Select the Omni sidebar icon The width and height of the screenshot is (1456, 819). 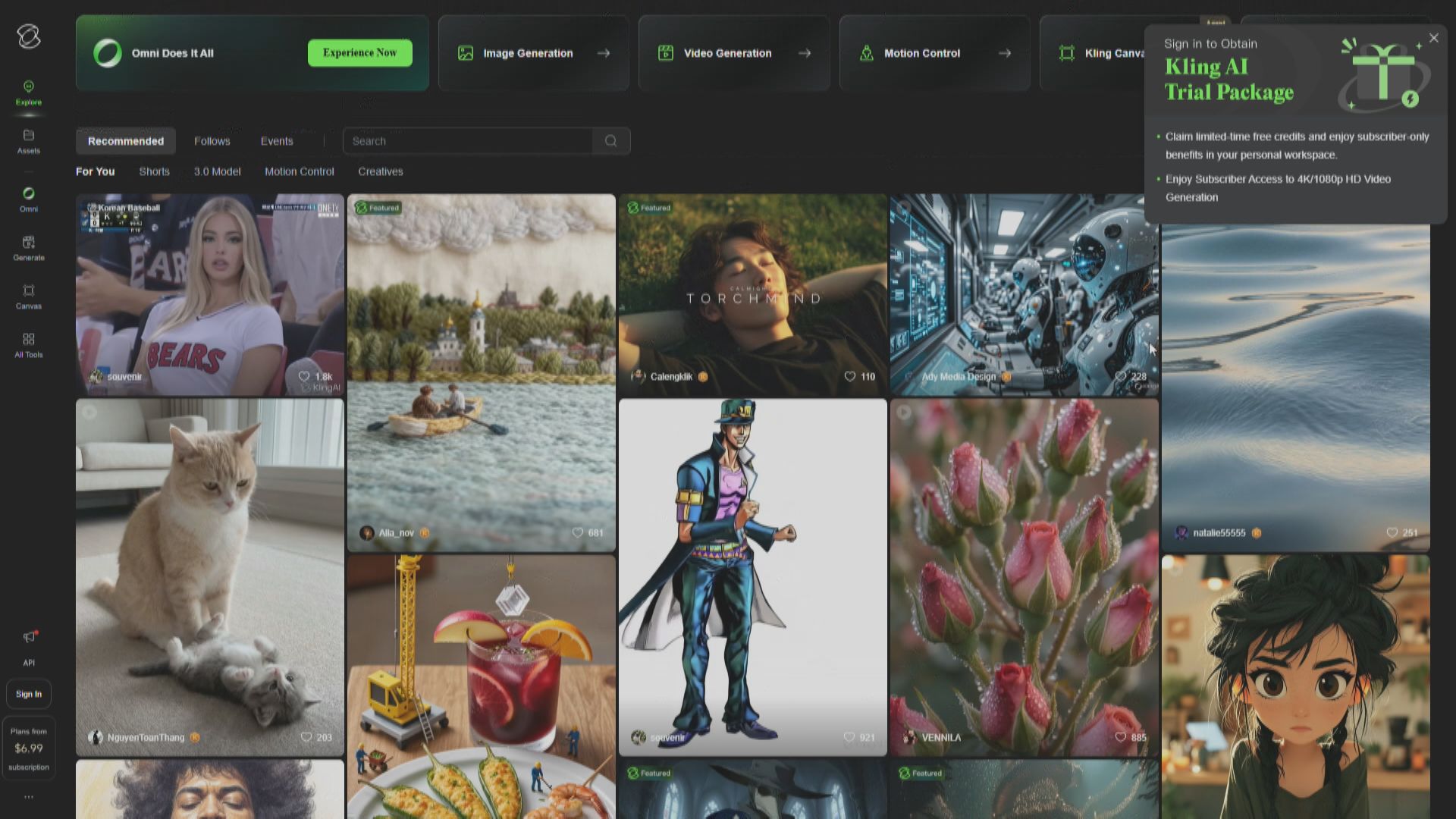[x=29, y=193]
